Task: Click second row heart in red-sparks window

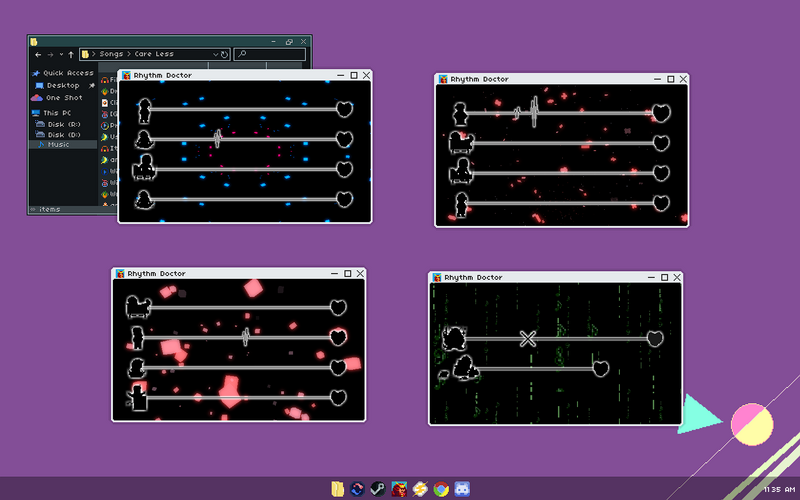Action: (661, 143)
